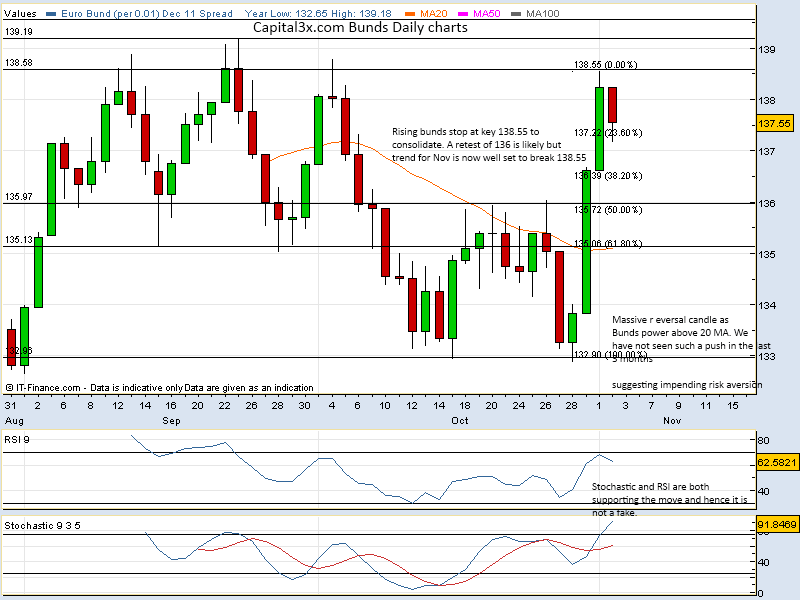This screenshot has height=600, width=800.
Task: Click the Euro Bund blue legend marker
Action: click(x=52, y=14)
